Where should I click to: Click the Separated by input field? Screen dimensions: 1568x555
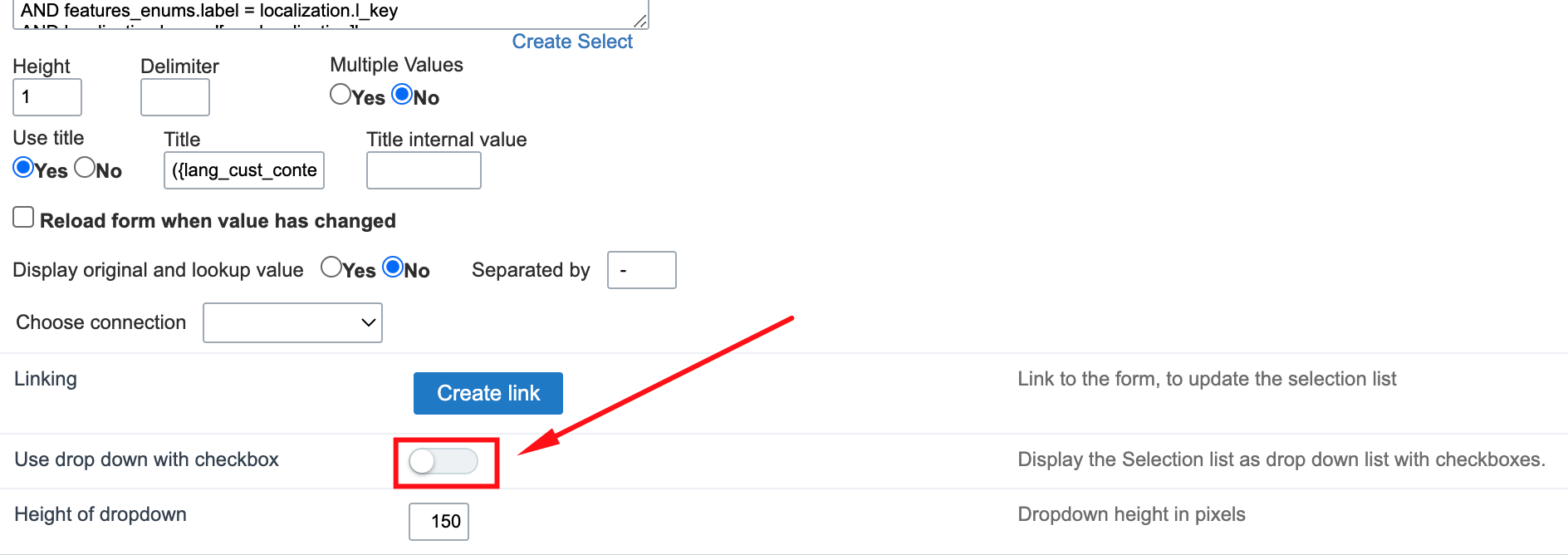(x=642, y=270)
